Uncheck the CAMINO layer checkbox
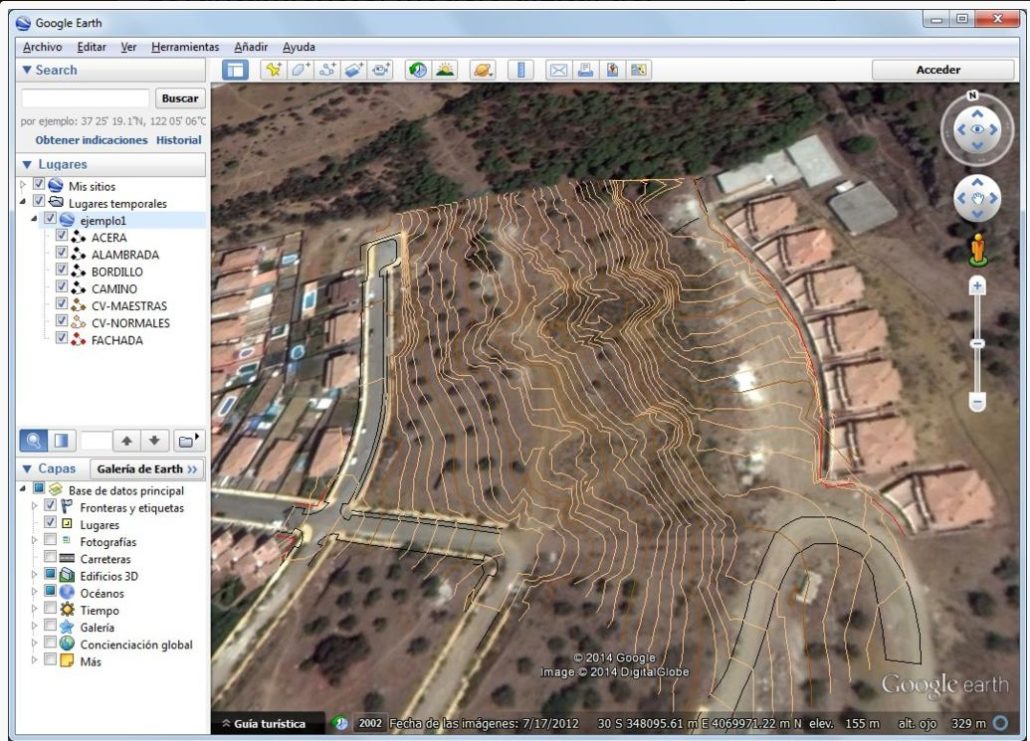 pos(62,288)
